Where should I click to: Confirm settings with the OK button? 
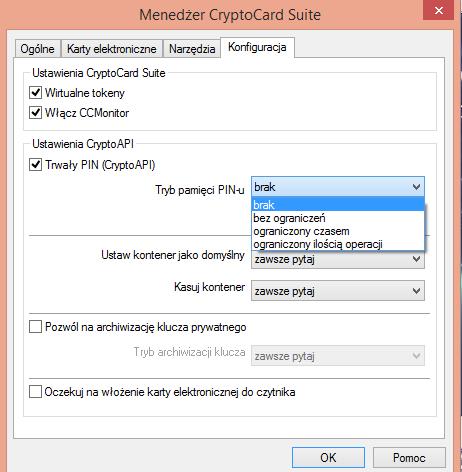(x=328, y=458)
